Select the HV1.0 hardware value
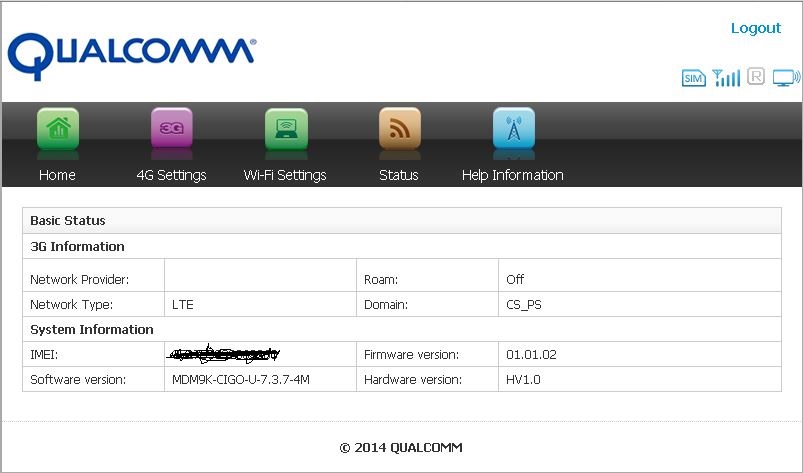This screenshot has height=473, width=803. (x=523, y=380)
